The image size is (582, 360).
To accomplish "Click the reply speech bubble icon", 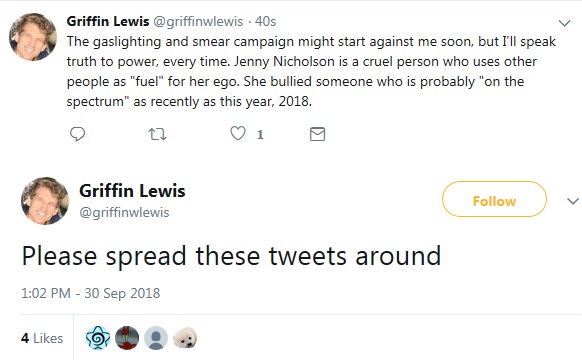I will (78, 134).
